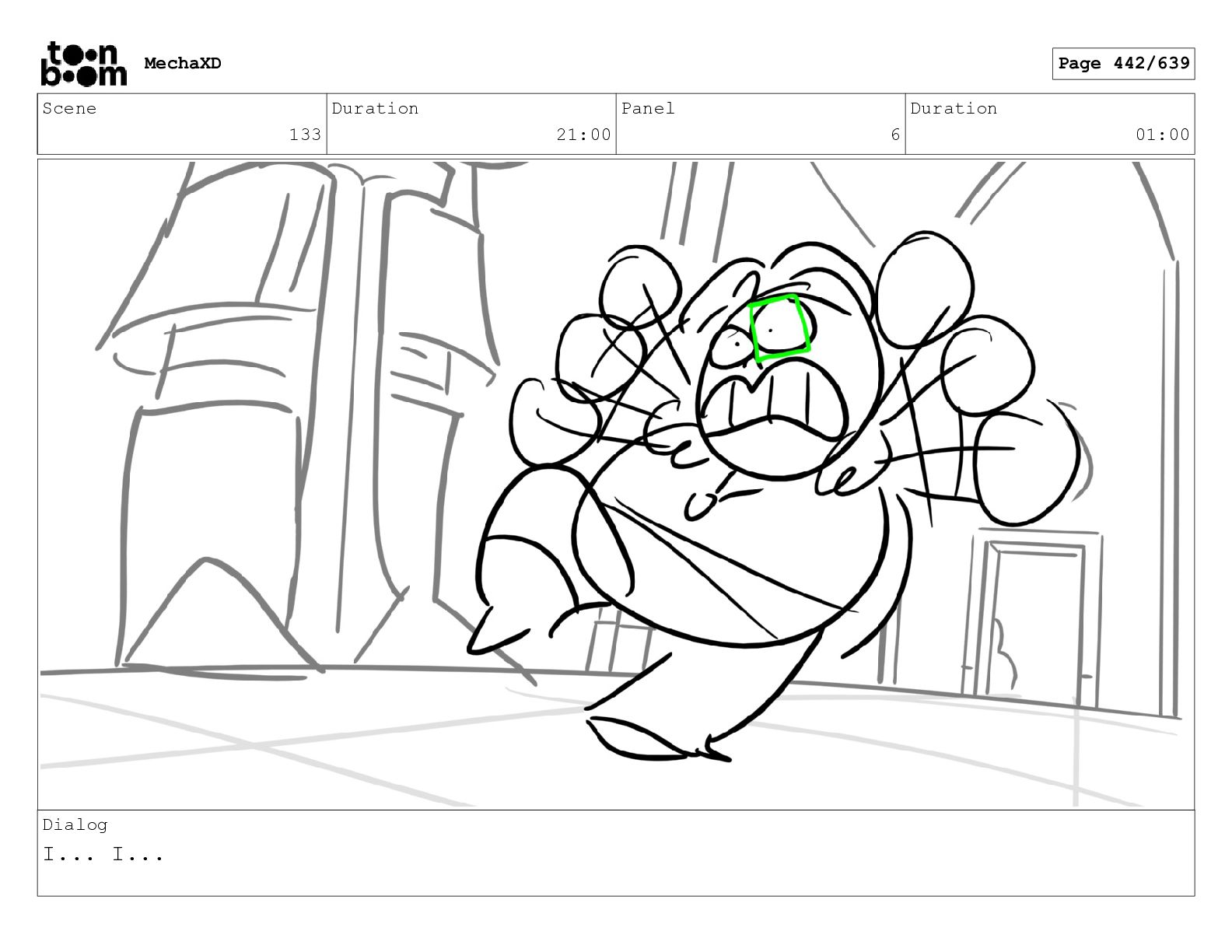Click the panel Duration 01:00 cell
The width and height of the screenshot is (1232, 952).
(x=1050, y=124)
